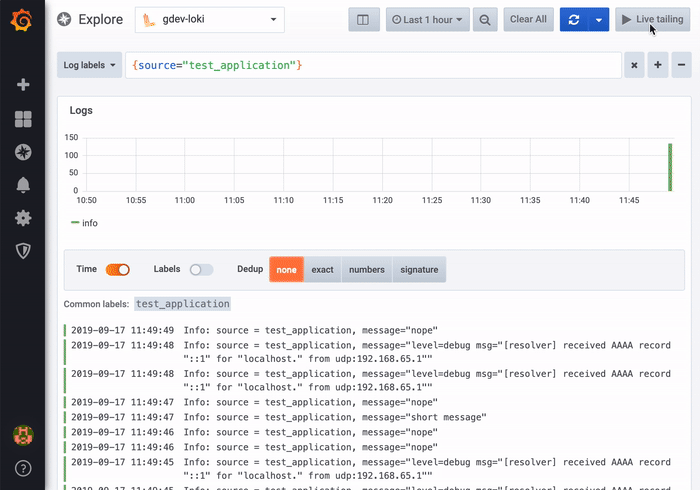Click the split view icon button
Viewport: 700px width, 490px height.
363,19
